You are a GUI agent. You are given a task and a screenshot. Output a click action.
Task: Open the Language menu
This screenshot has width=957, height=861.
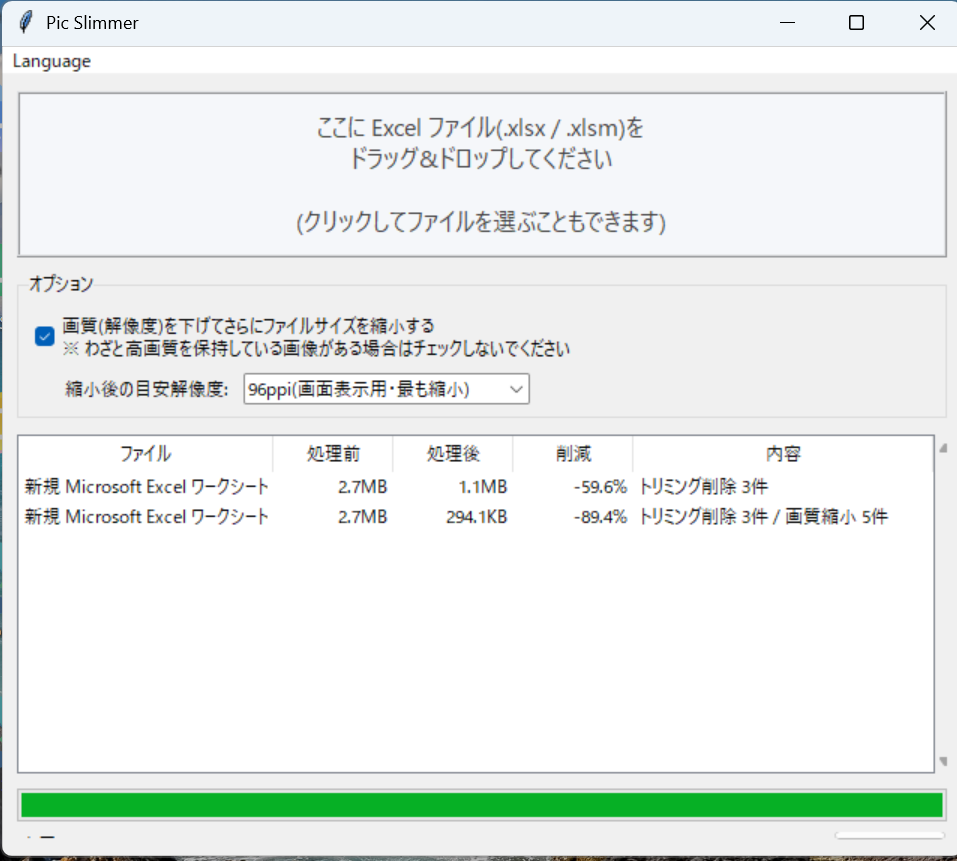52,61
